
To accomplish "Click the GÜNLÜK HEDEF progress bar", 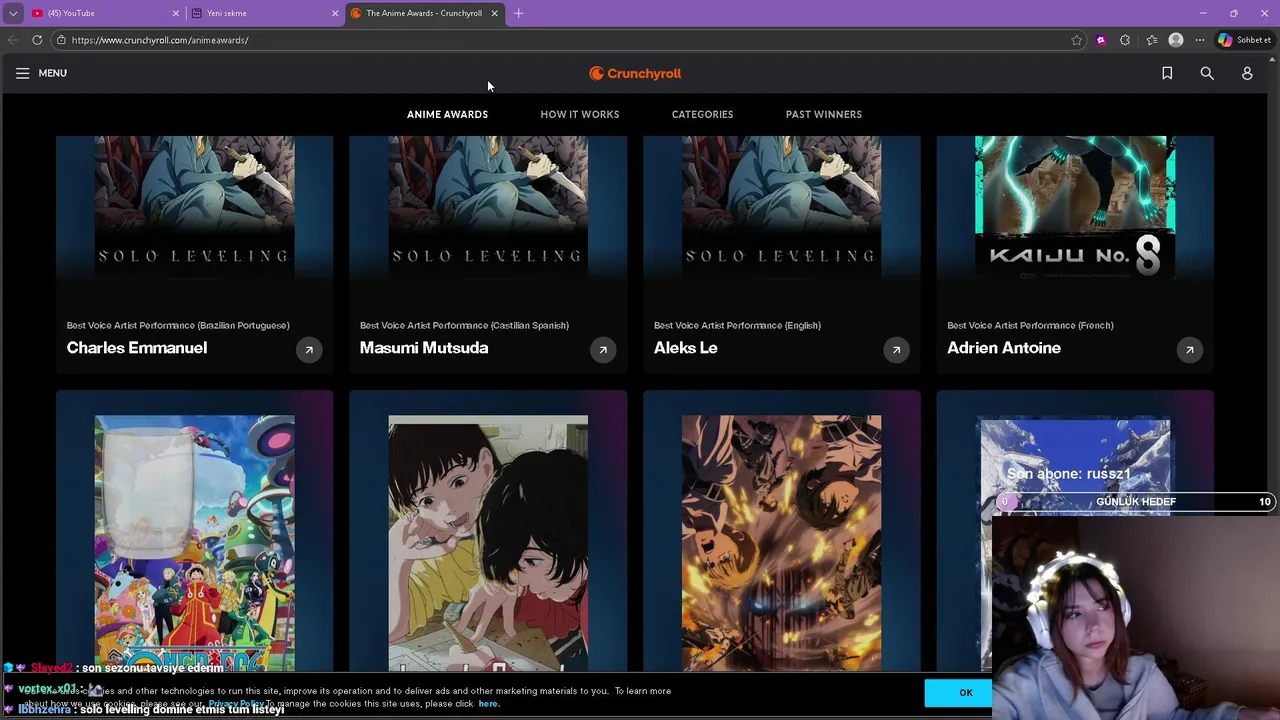I will coord(1135,502).
